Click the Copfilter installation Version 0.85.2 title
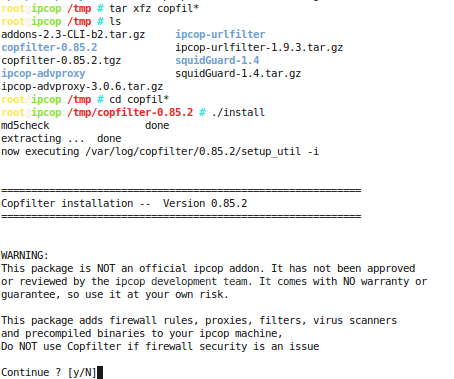The width and height of the screenshot is (454, 379). click(124, 203)
